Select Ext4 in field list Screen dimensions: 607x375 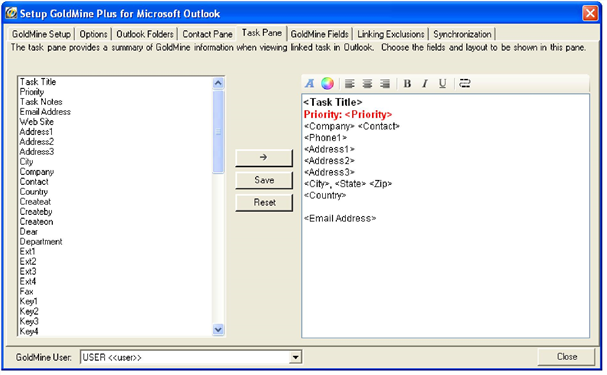[28, 282]
